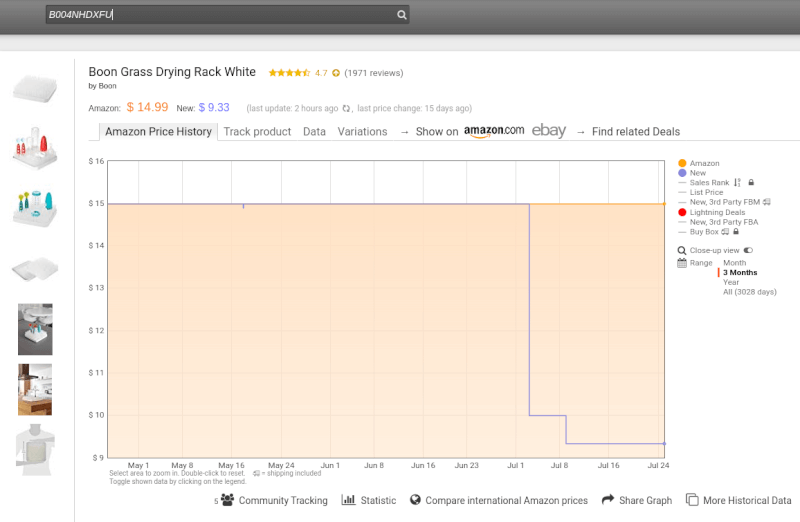This screenshot has height=522, width=800.
Task: Toggle the Lightning Deals red dot
Action: 682,212
